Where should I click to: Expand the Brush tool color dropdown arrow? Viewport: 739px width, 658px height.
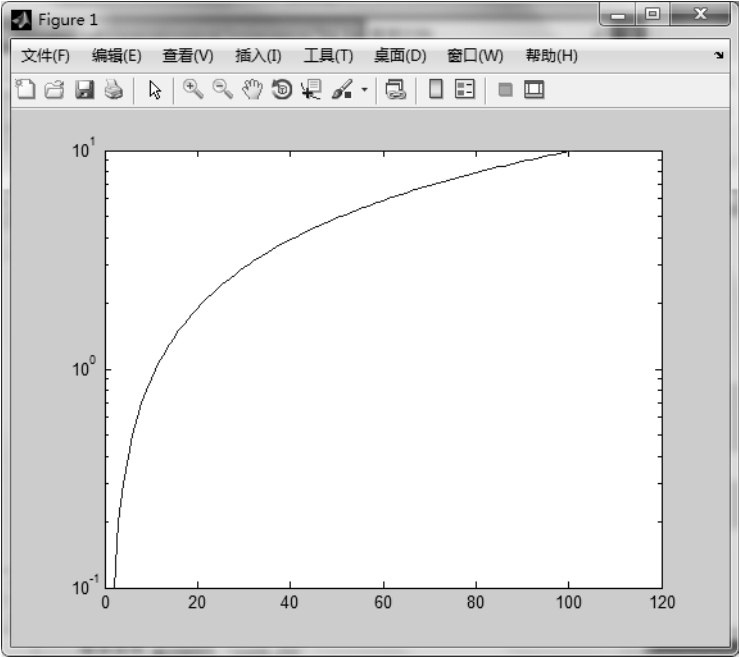[364, 91]
